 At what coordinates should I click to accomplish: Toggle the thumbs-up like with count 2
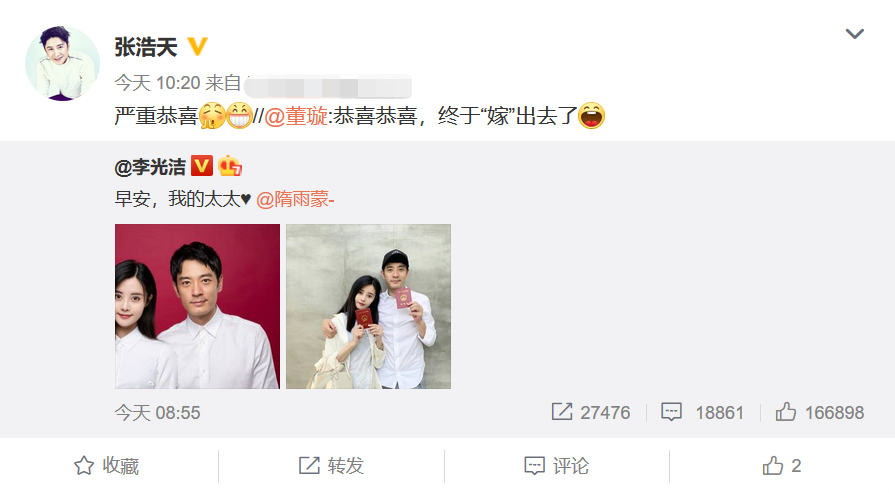(782, 466)
